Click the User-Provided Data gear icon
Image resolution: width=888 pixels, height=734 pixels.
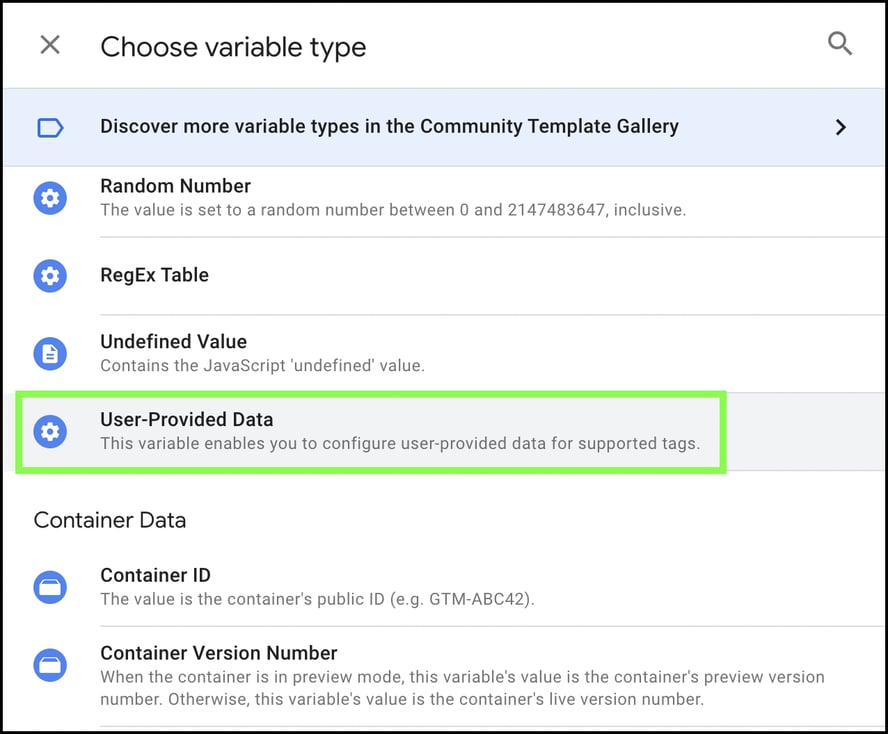[x=51, y=432]
